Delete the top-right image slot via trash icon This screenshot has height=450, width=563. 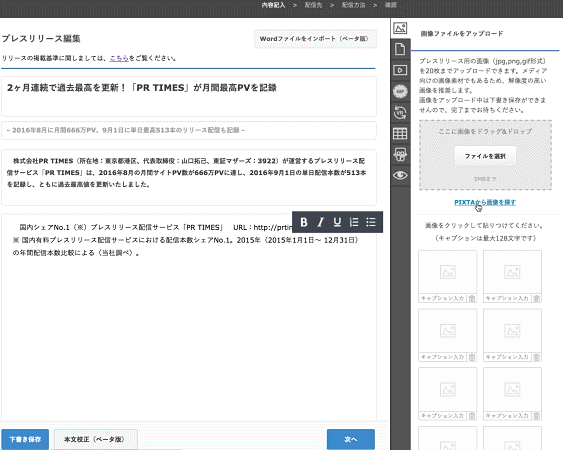(x=536, y=298)
